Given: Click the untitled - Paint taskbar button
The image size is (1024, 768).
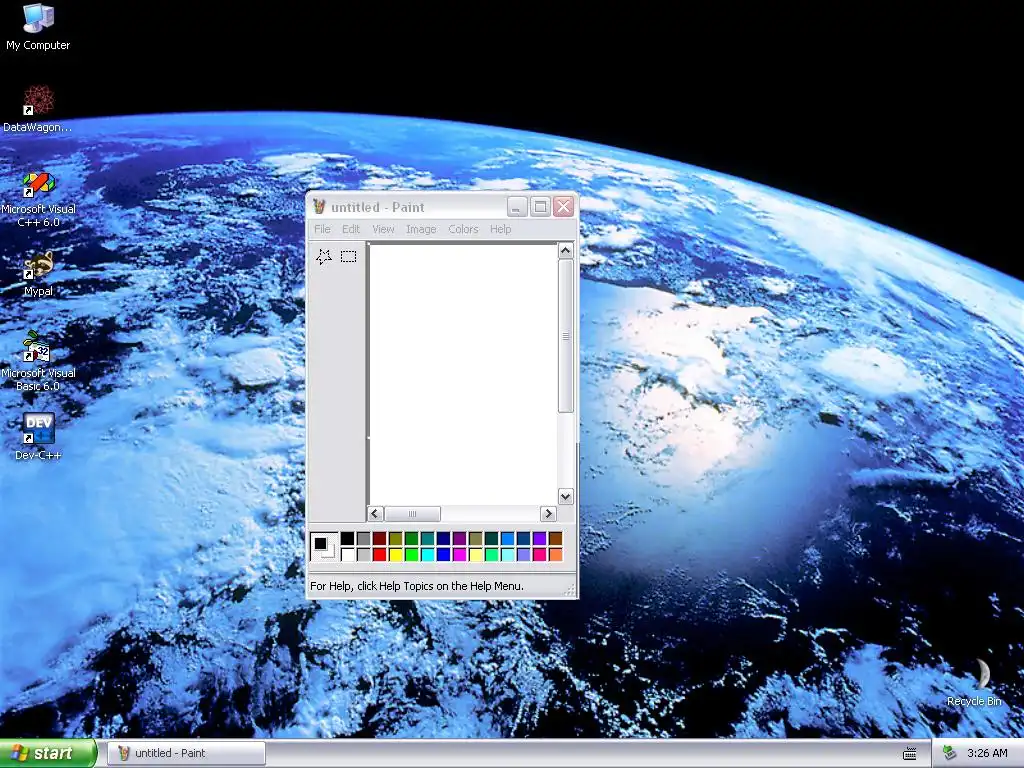Looking at the screenshot, I should (x=187, y=753).
